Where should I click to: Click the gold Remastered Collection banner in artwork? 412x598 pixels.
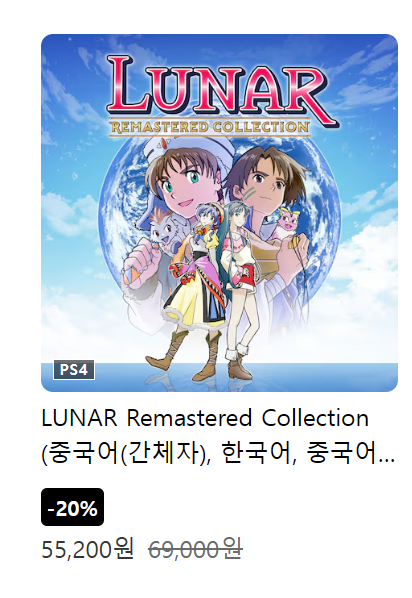coord(209,127)
